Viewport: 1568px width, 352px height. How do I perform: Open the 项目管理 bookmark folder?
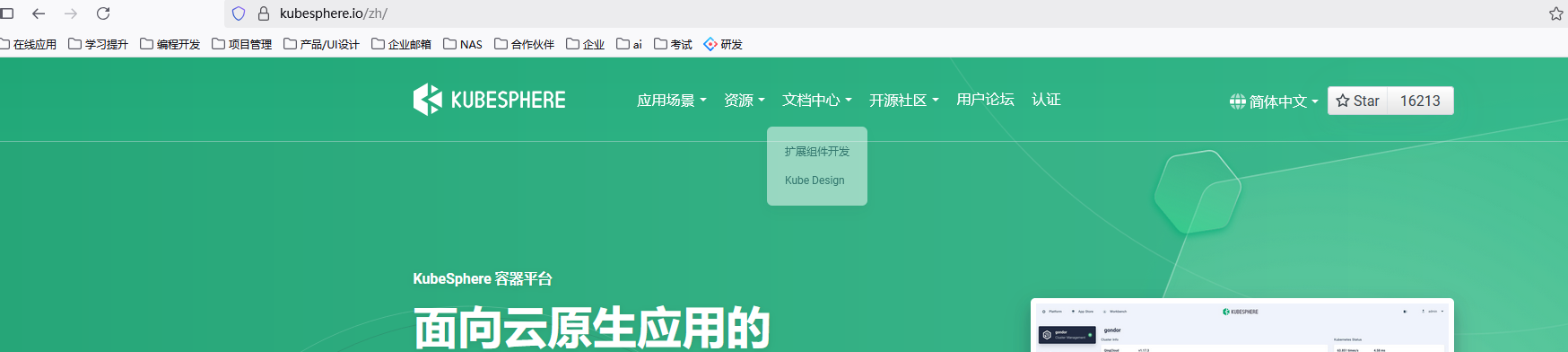point(242,44)
